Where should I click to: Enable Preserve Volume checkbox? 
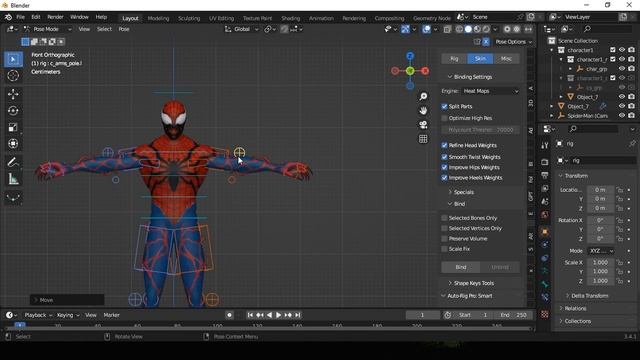click(444, 238)
